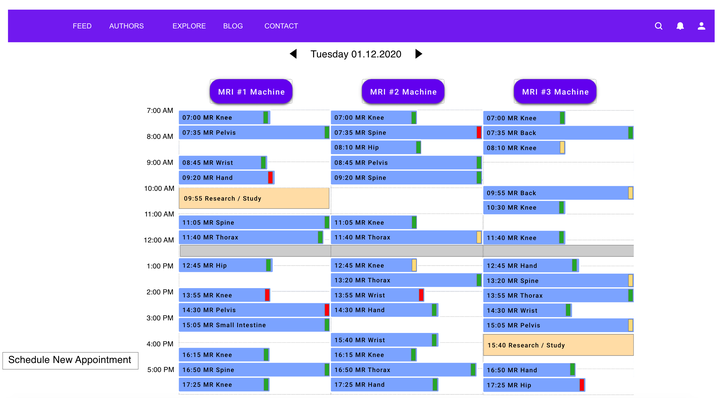Open the CONTACT nav link
The height and width of the screenshot is (398, 720).
(281, 26)
